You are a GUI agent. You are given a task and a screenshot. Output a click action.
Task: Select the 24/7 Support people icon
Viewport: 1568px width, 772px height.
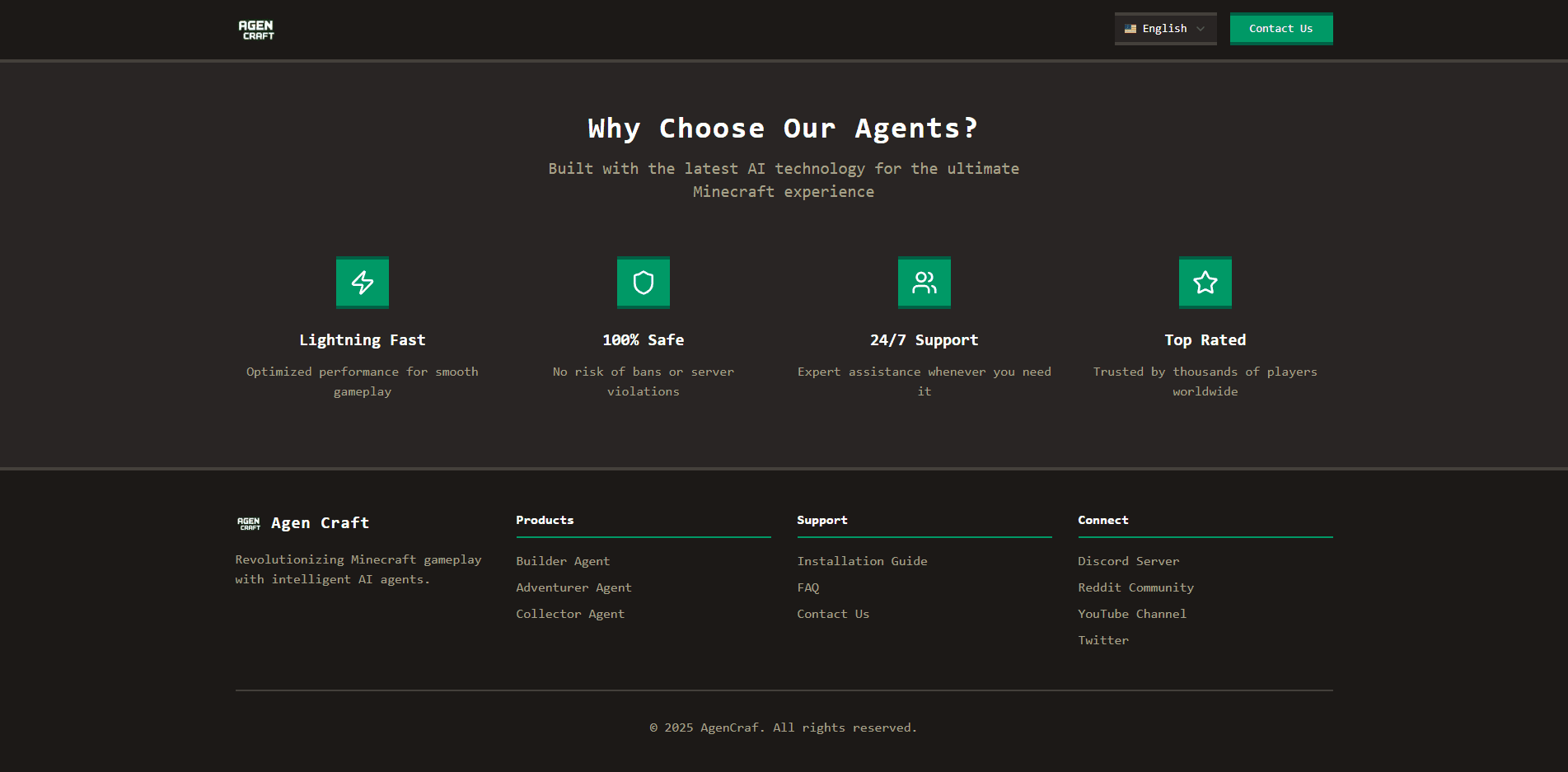click(x=924, y=283)
